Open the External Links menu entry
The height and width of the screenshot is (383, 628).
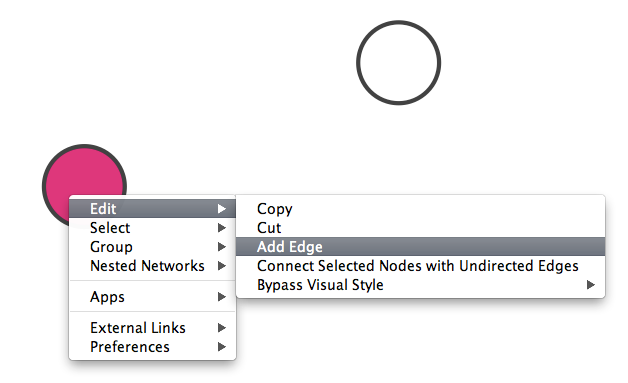click(x=152, y=328)
